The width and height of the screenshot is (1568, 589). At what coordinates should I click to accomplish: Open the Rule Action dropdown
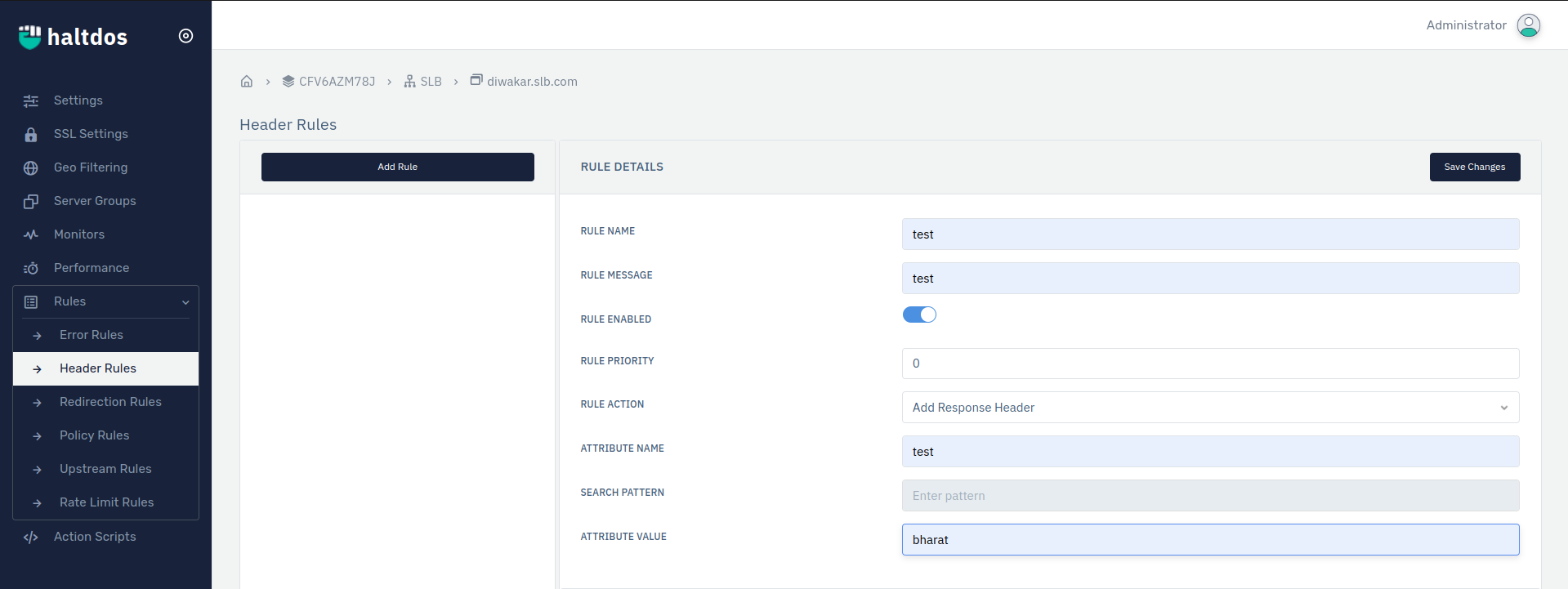pos(1210,408)
